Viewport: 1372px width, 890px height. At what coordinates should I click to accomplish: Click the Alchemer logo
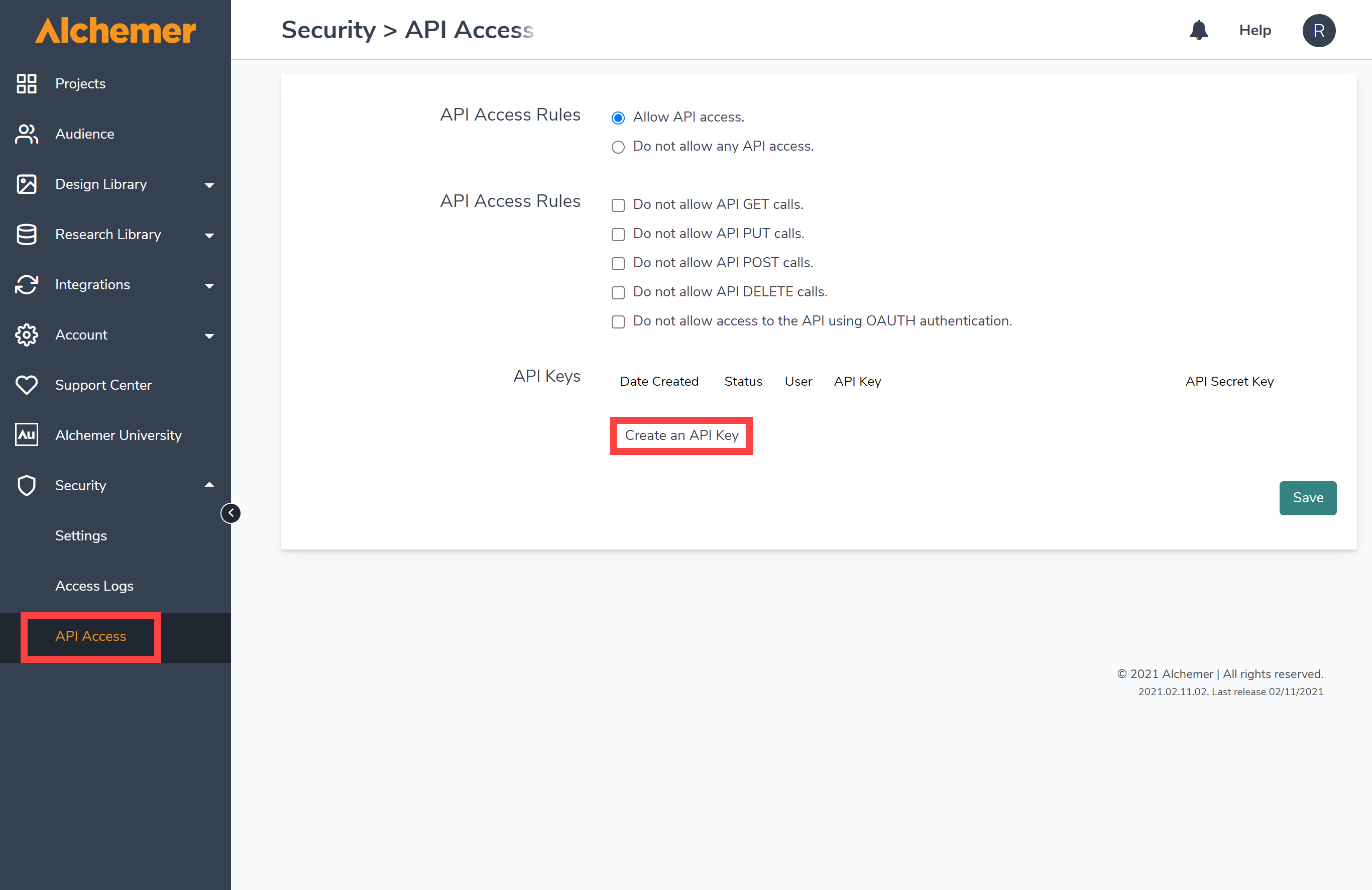[116, 31]
